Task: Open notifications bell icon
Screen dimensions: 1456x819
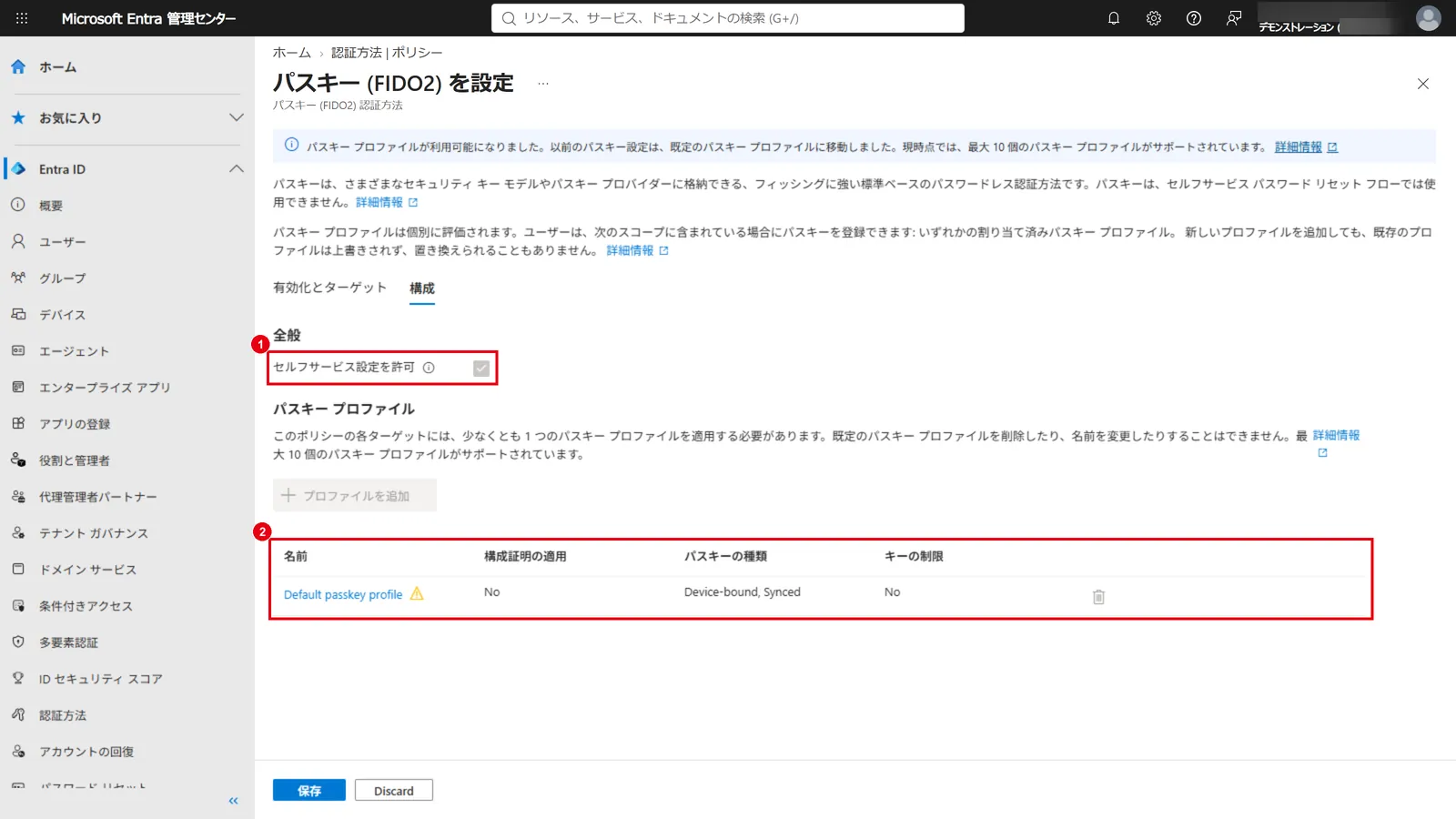Action: point(1114,18)
